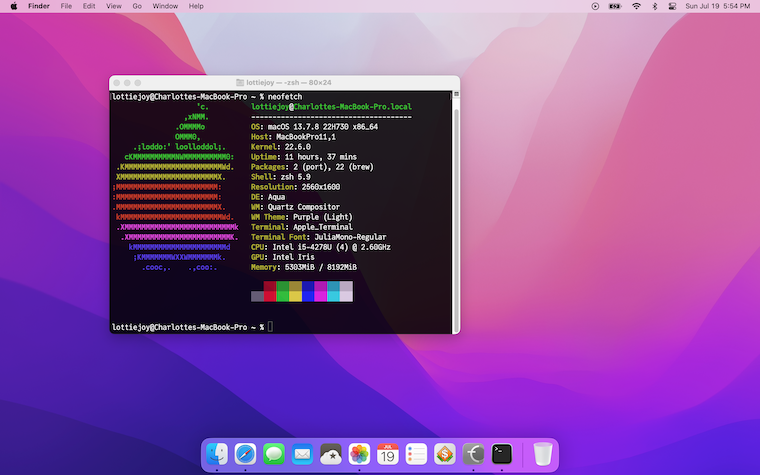Click the 'DE: Aqua' line

coord(268,197)
